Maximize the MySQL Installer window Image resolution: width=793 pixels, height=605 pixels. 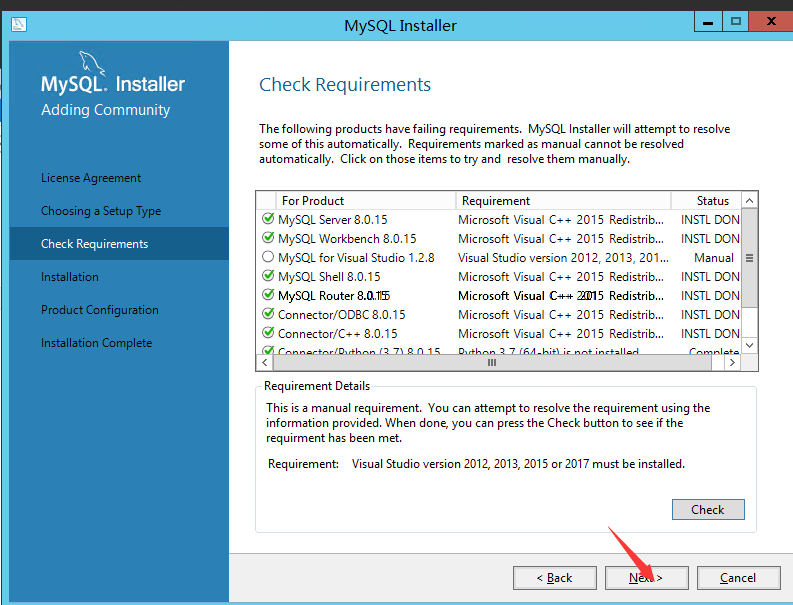click(736, 22)
